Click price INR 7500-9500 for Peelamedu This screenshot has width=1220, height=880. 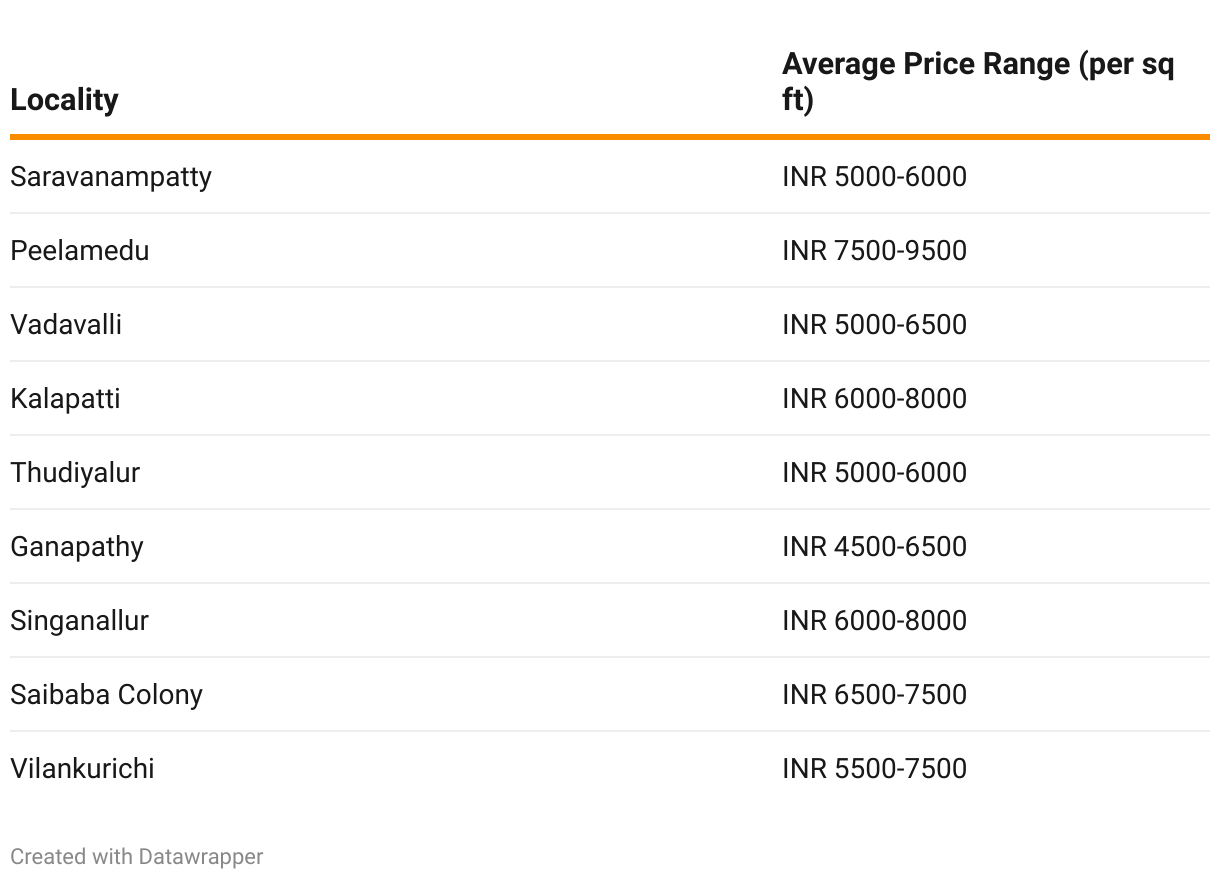(x=874, y=251)
